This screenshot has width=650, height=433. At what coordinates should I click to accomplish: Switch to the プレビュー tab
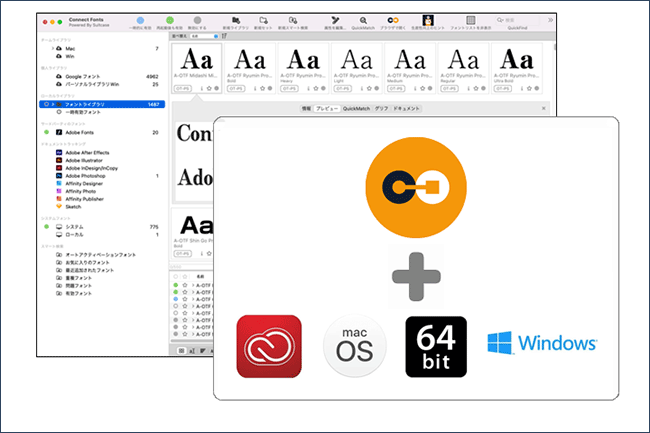[327, 109]
